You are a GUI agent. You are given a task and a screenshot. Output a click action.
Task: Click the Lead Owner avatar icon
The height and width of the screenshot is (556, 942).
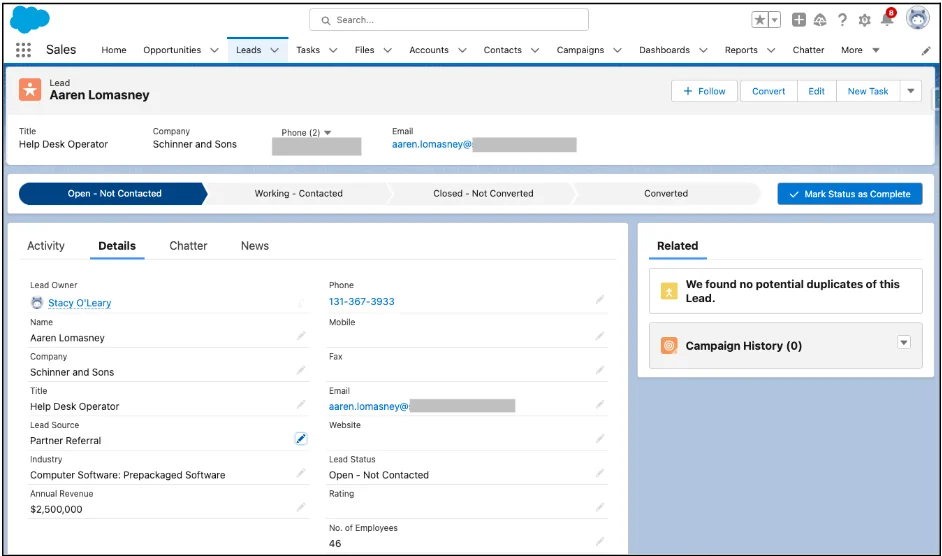(37, 302)
